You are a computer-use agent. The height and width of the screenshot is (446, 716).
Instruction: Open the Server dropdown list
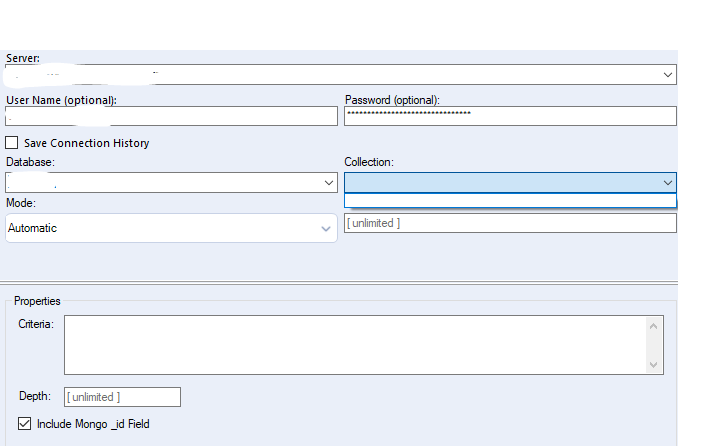coord(667,74)
